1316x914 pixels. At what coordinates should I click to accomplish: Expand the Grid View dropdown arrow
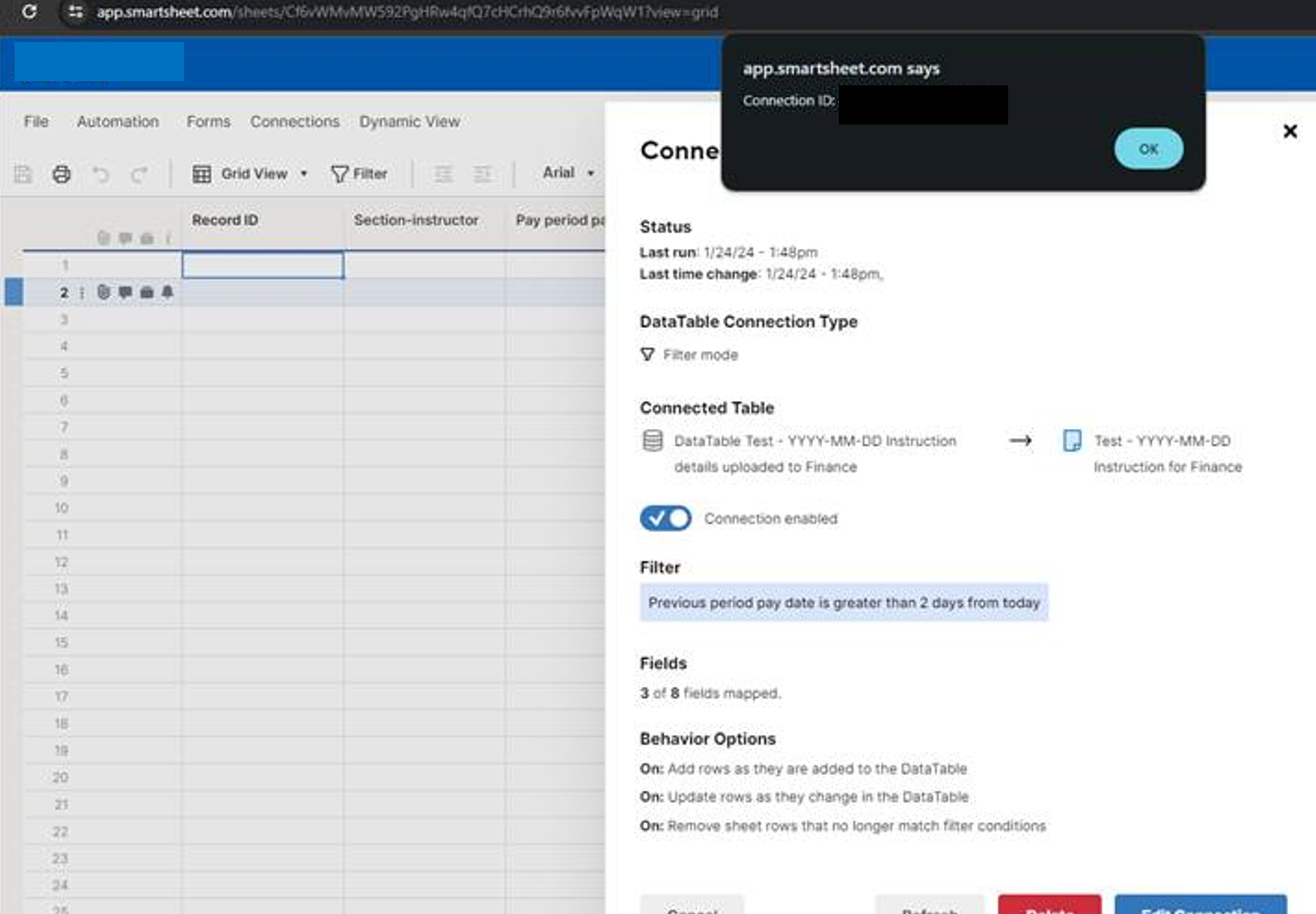coord(304,173)
